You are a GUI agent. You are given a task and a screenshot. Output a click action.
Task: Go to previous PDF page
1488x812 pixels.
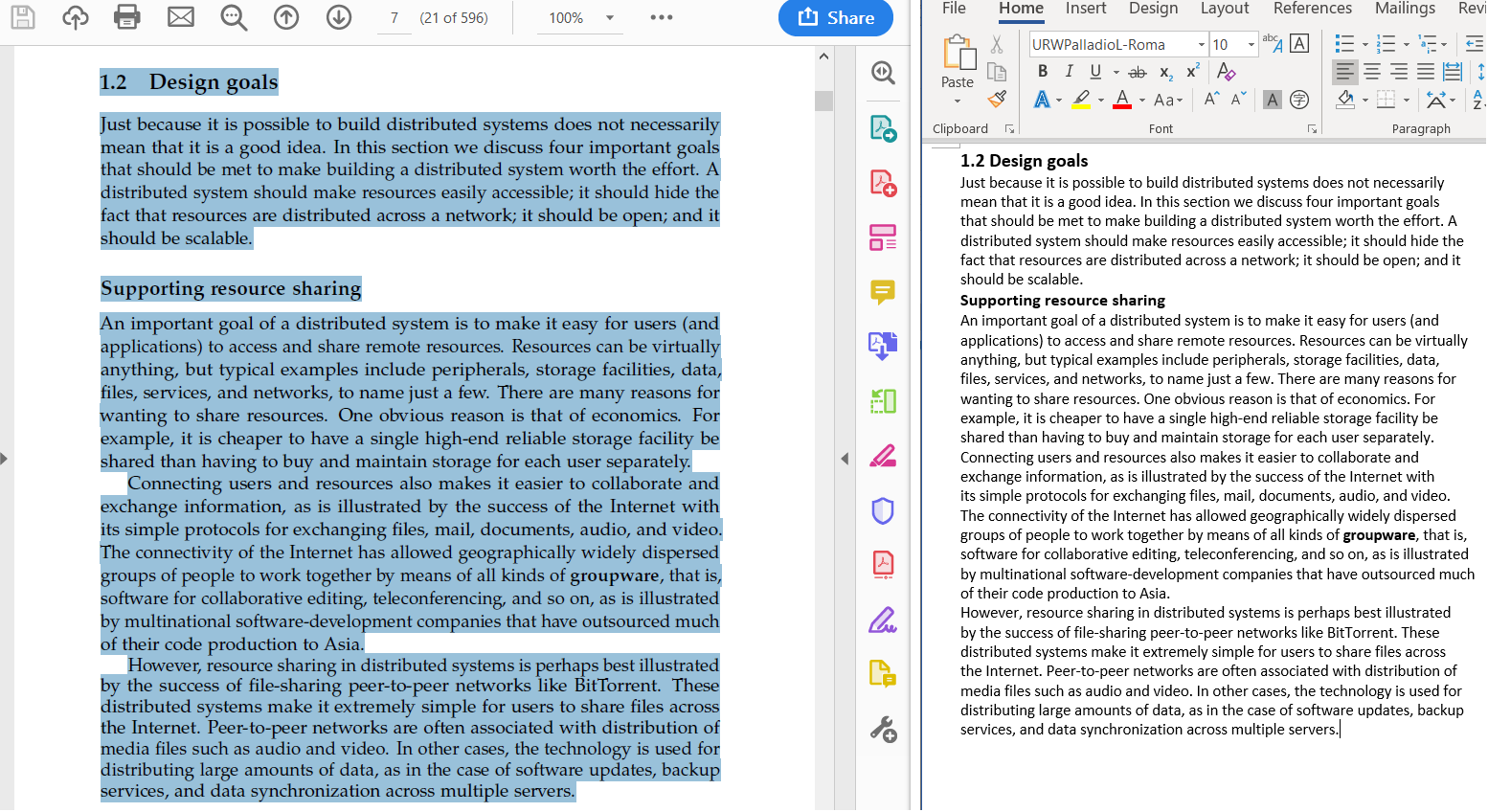tap(286, 16)
